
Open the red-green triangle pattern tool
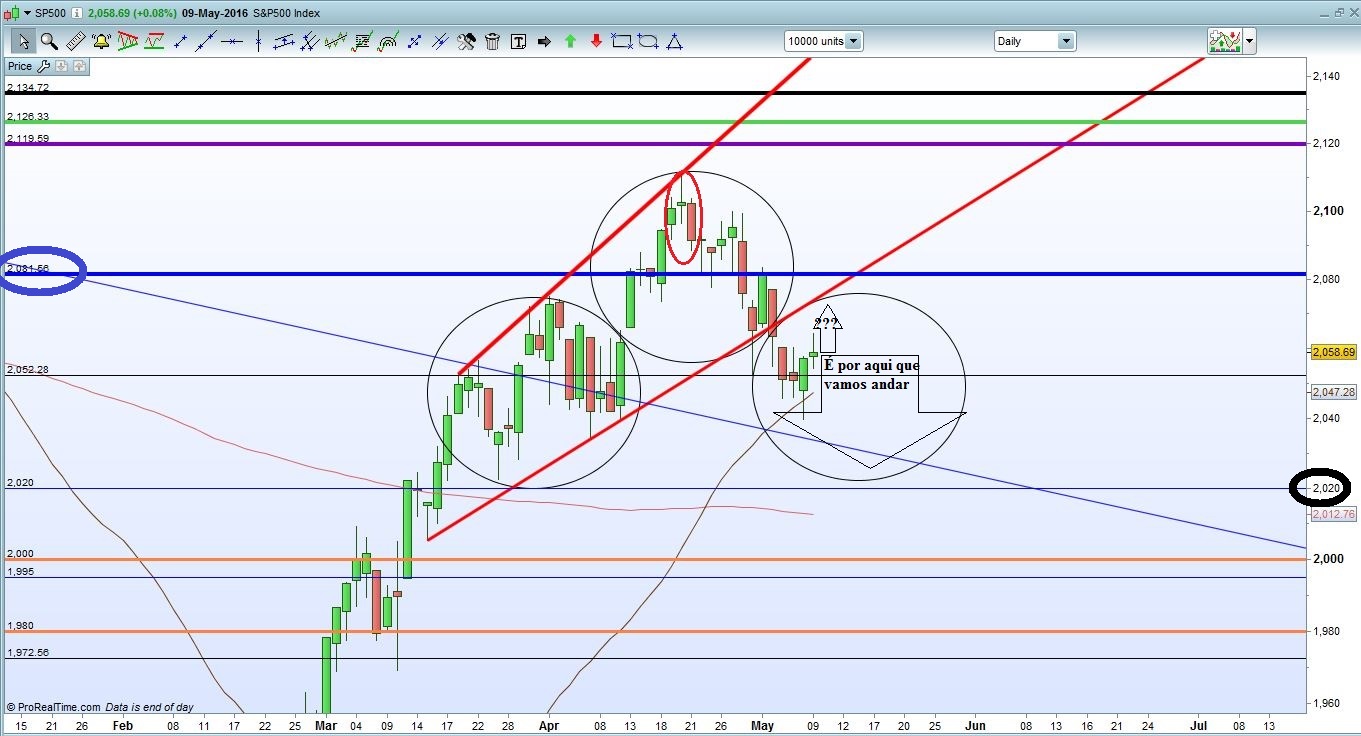coord(127,41)
